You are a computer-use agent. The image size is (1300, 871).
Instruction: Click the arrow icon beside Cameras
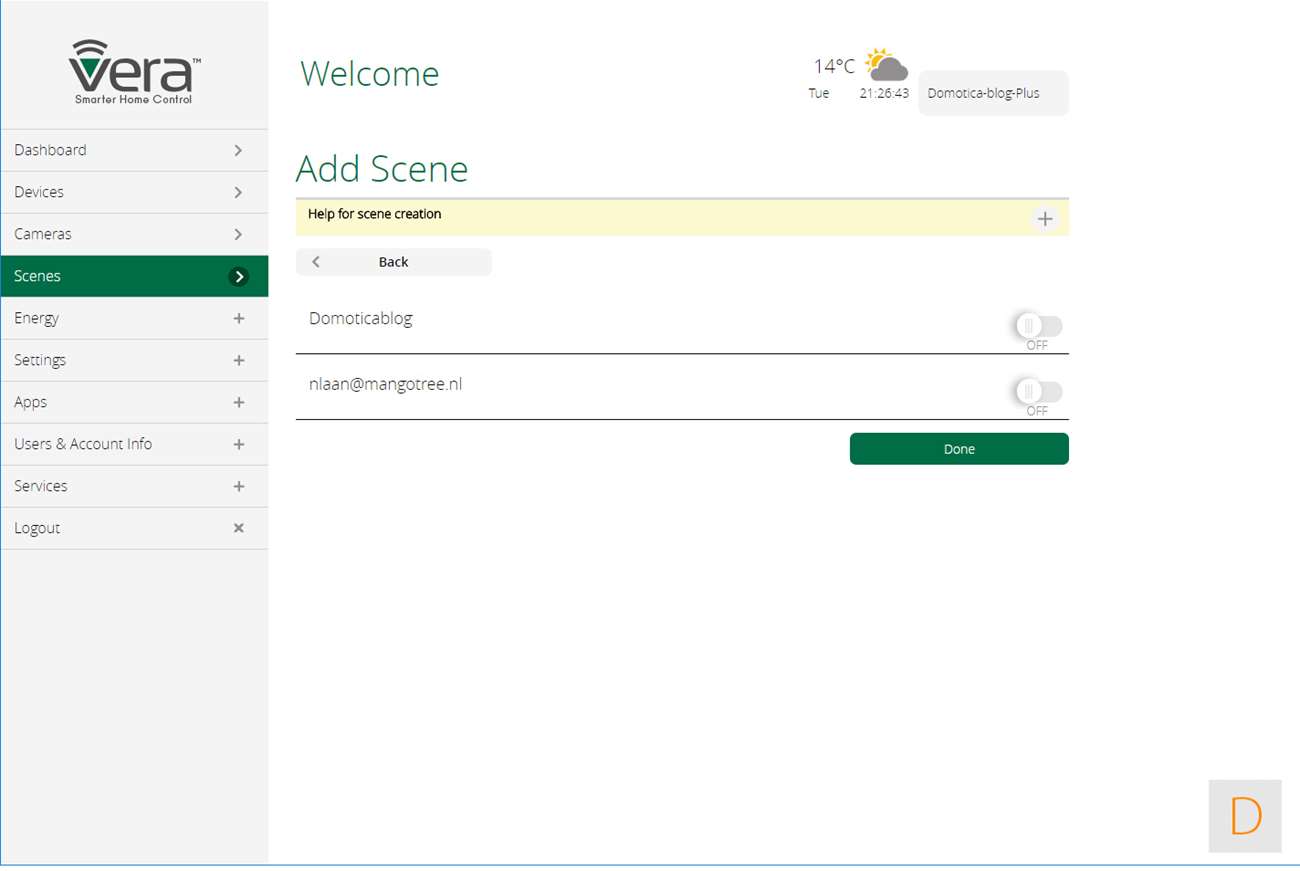(x=238, y=234)
